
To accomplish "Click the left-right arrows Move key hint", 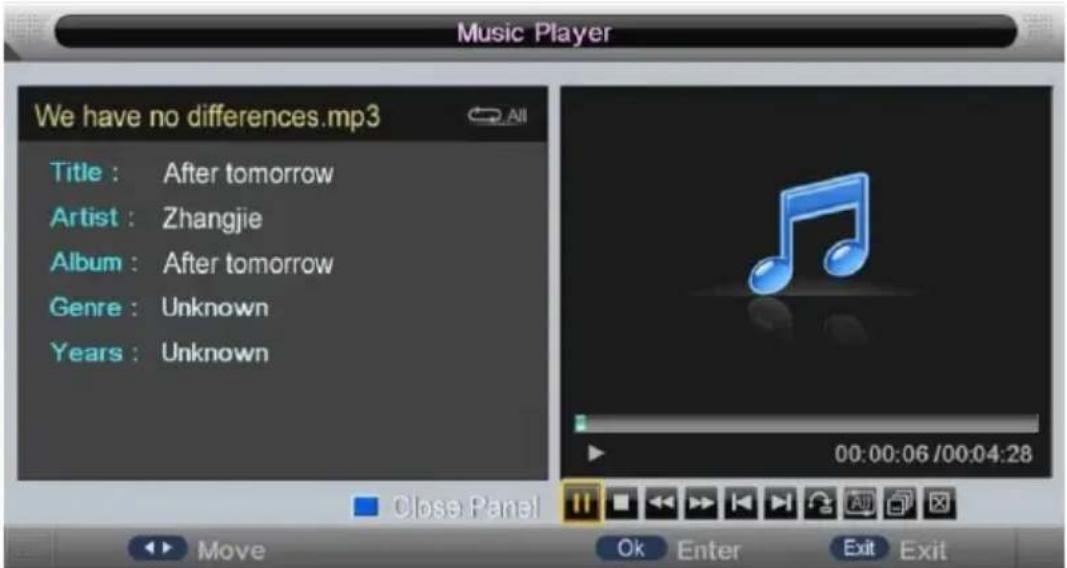I will click(157, 548).
